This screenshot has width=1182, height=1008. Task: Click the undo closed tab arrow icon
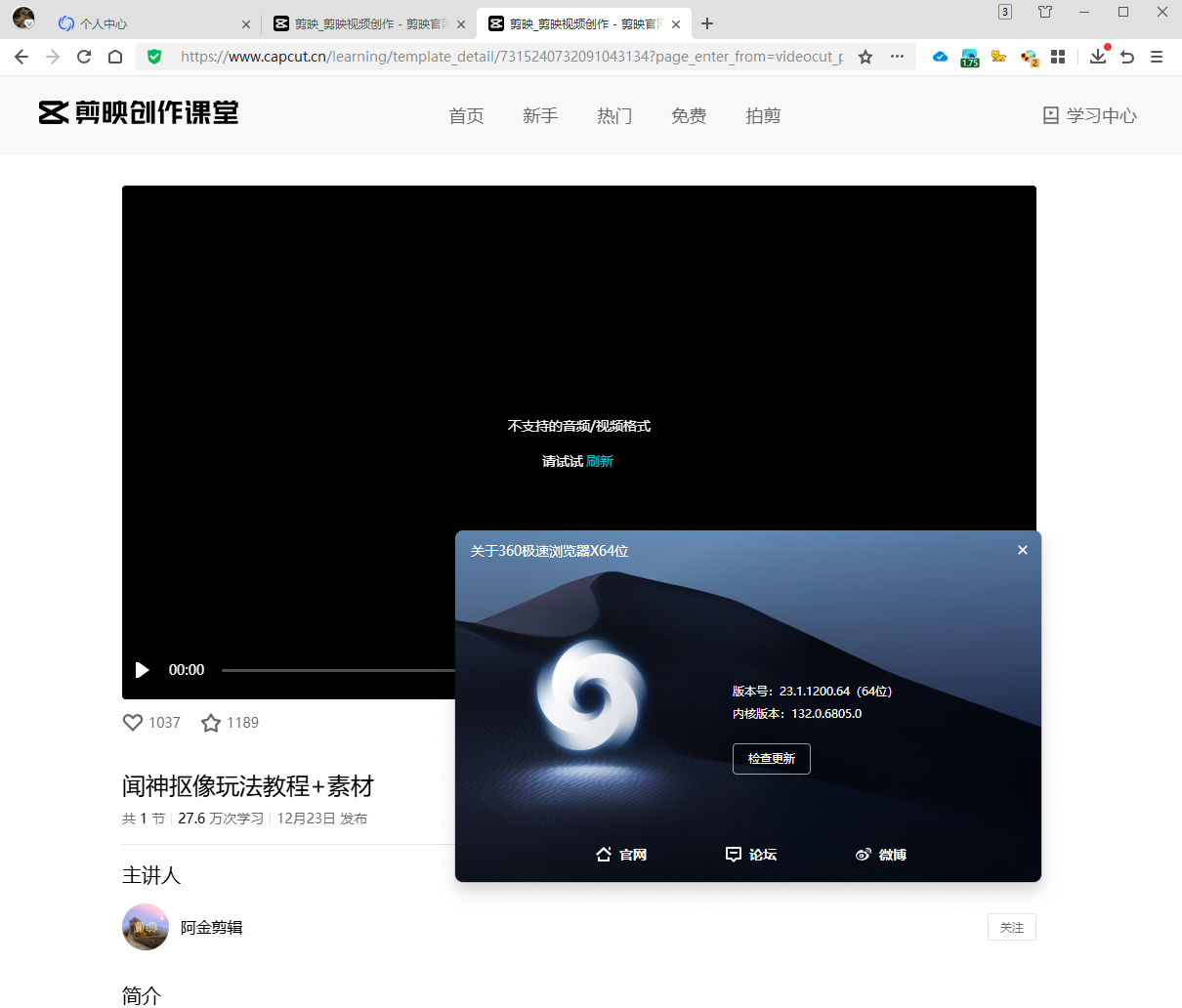coord(1127,57)
